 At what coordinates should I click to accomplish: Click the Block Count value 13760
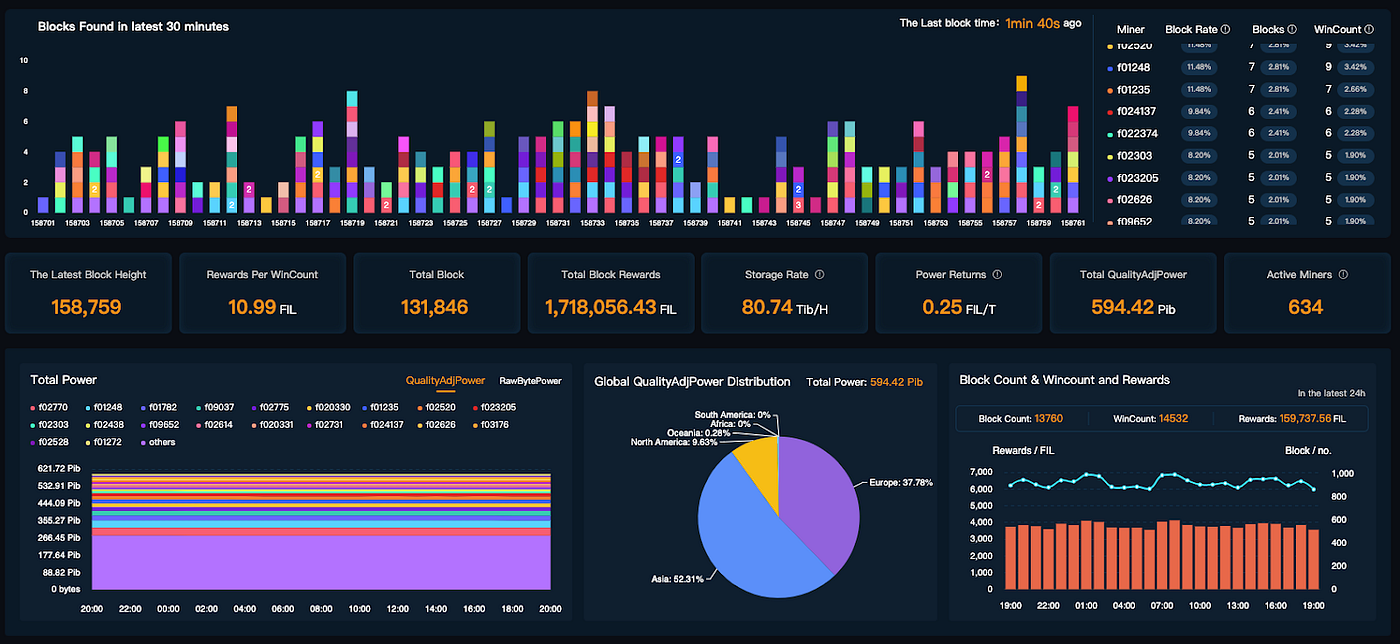(x=1048, y=418)
